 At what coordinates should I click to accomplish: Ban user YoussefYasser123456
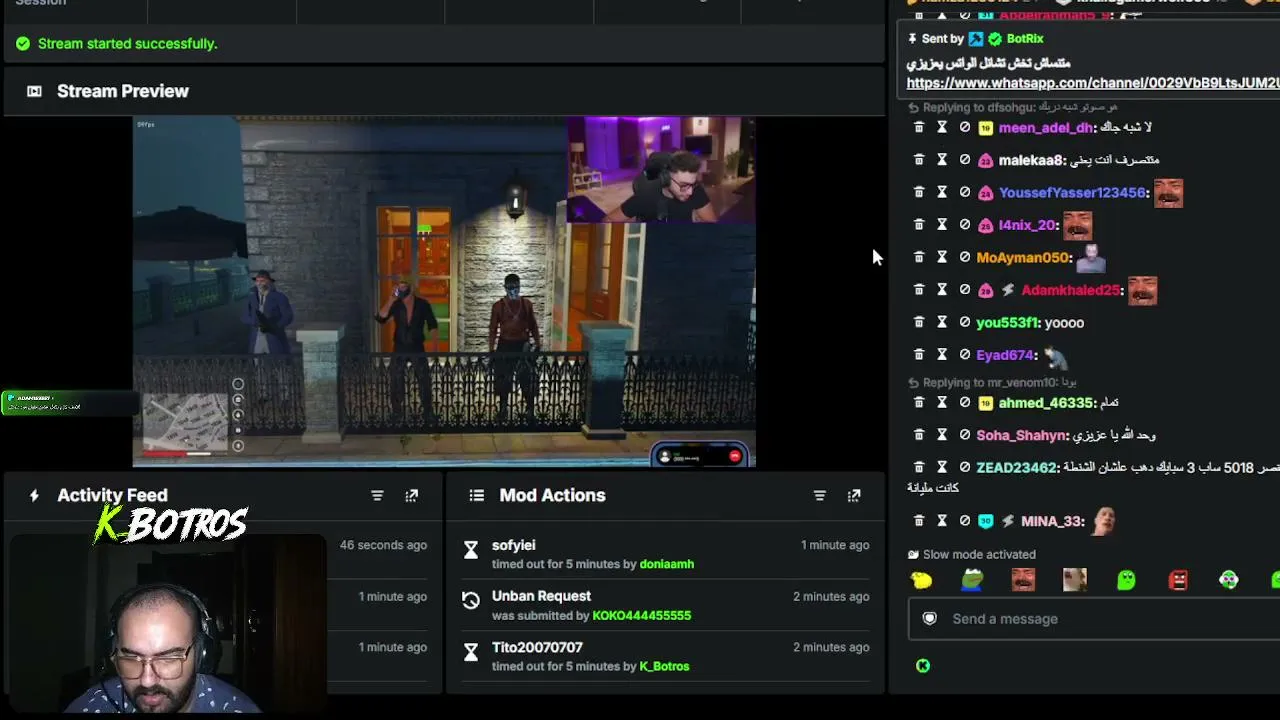point(965,193)
